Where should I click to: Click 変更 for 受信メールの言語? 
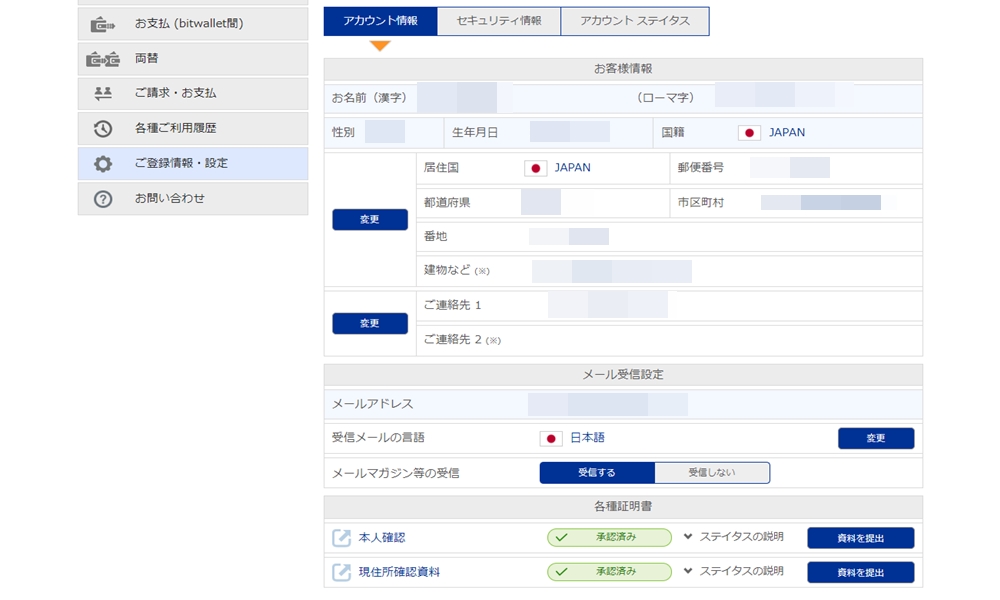point(875,438)
